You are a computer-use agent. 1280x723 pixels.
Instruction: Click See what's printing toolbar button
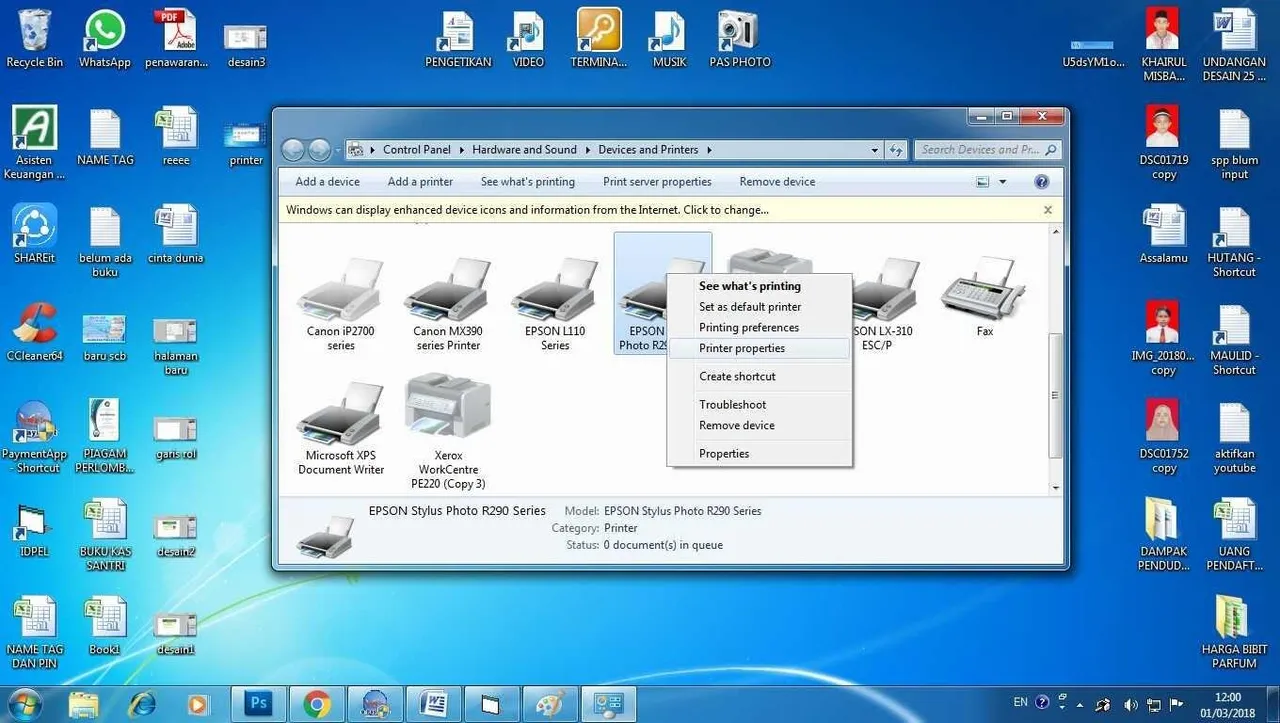528,182
